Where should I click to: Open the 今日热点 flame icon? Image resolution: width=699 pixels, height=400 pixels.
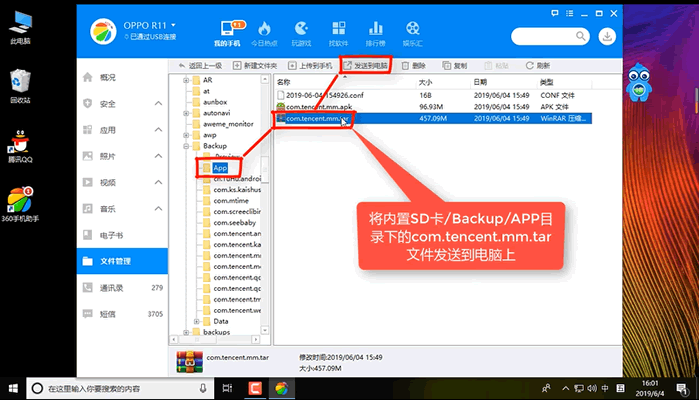264,29
